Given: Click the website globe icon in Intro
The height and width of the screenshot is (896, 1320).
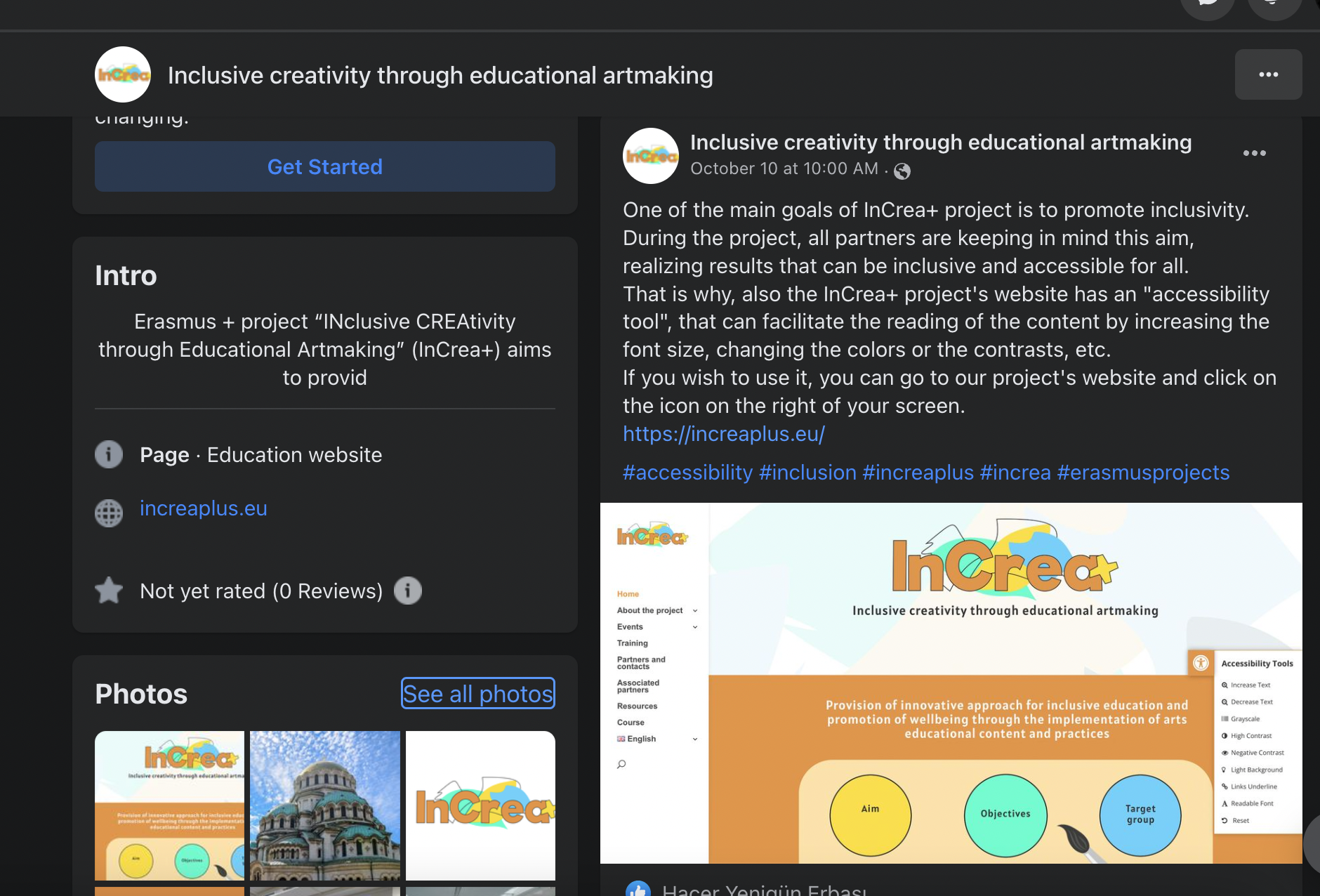Looking at the screenshot, I should tap(109, 513).
